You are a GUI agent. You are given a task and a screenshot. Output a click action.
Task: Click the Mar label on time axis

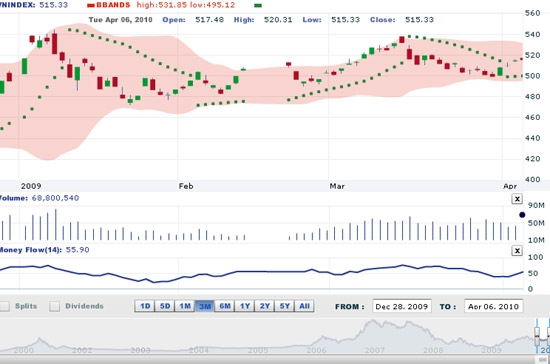point(337,186)
